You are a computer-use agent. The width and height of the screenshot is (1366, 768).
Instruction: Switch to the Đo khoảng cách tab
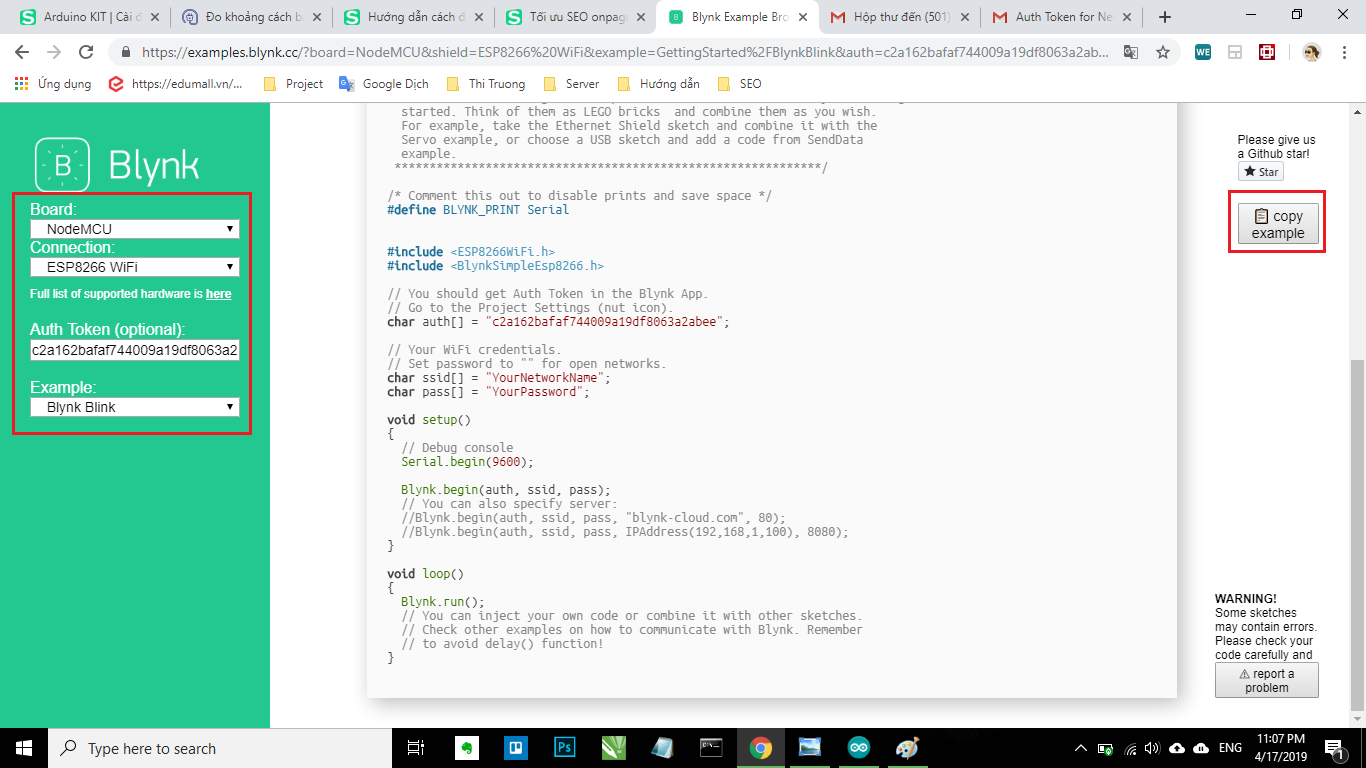(x=249, y=17)
